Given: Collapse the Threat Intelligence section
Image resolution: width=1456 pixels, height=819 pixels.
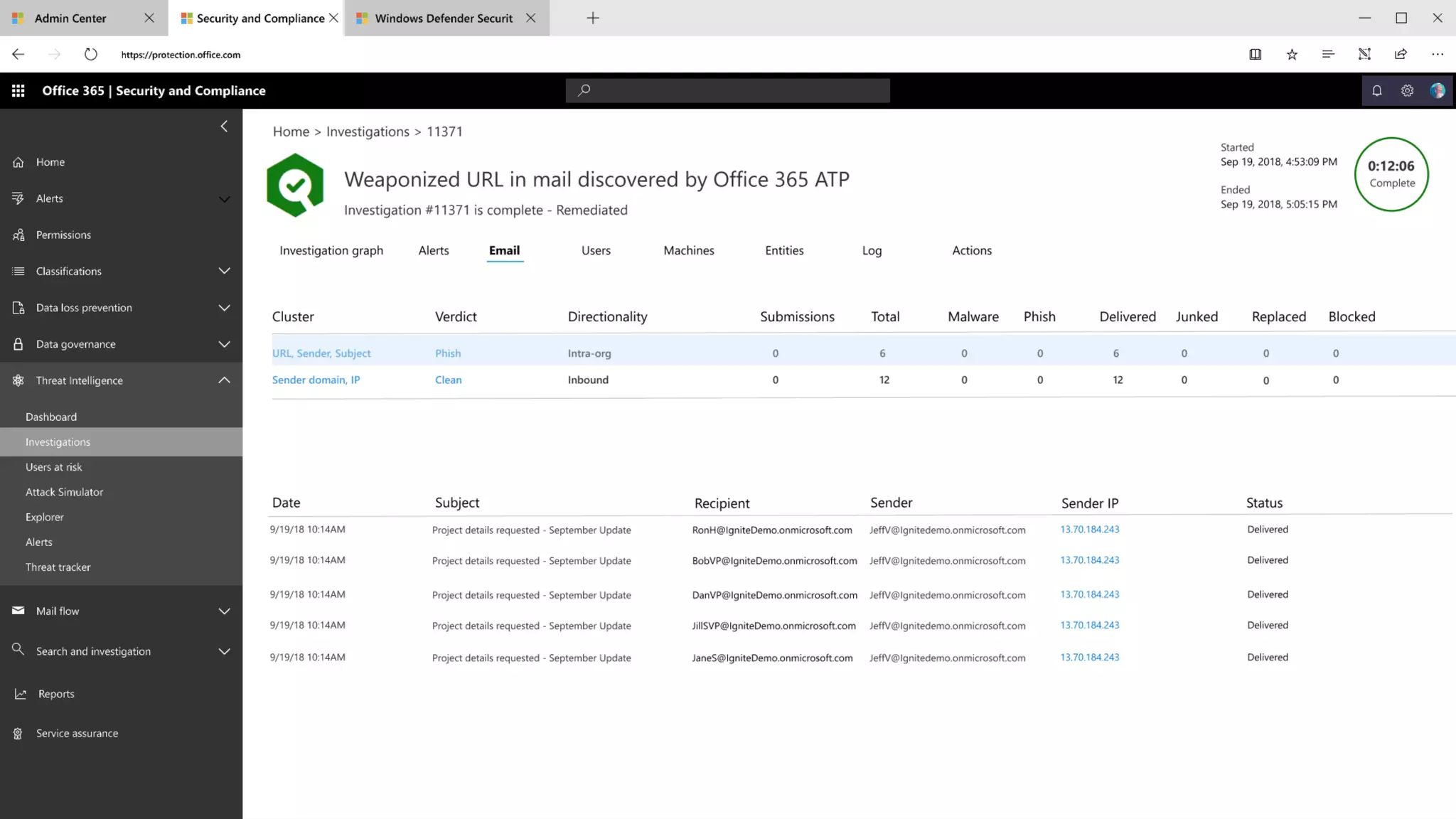Looking at the screenshot, I should [224, 380].
